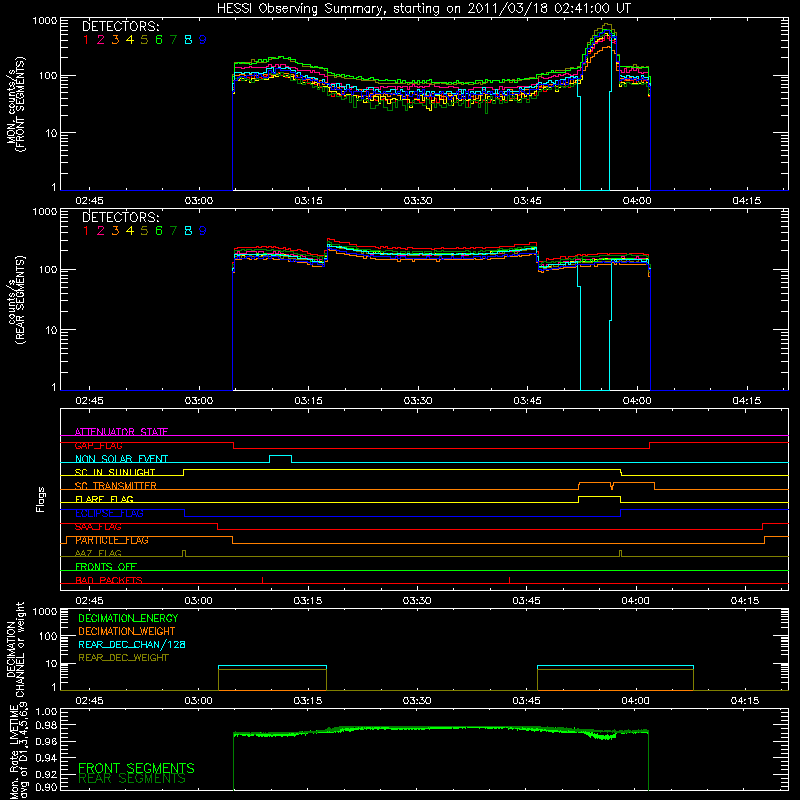Image resolution: width=800 pixels, height=800 pixels.
Task: Click the NON_SOLAR_EVENT flag label
Action: [121, 459]
